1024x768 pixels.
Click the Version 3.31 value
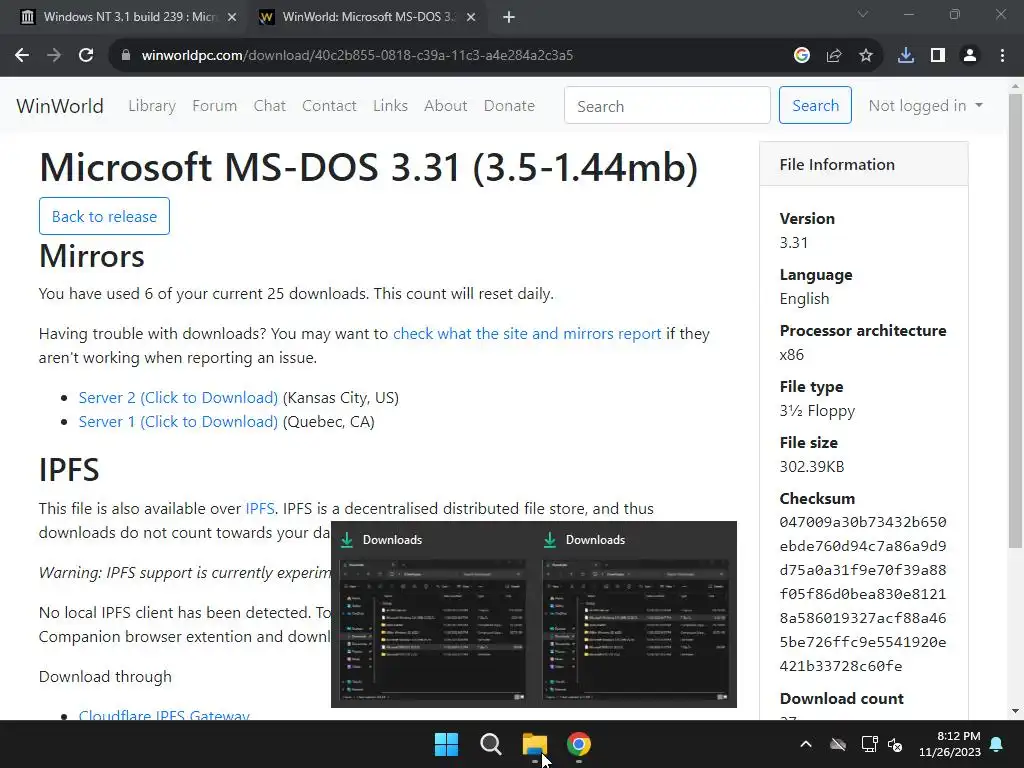coord(793,243)
